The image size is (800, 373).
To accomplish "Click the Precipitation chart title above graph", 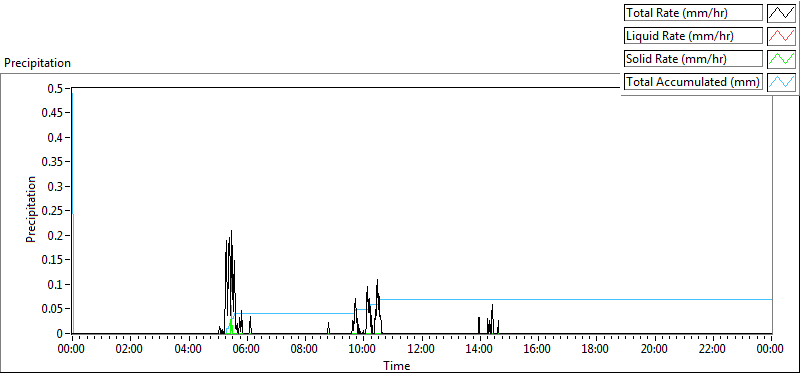I will (37, 63).
